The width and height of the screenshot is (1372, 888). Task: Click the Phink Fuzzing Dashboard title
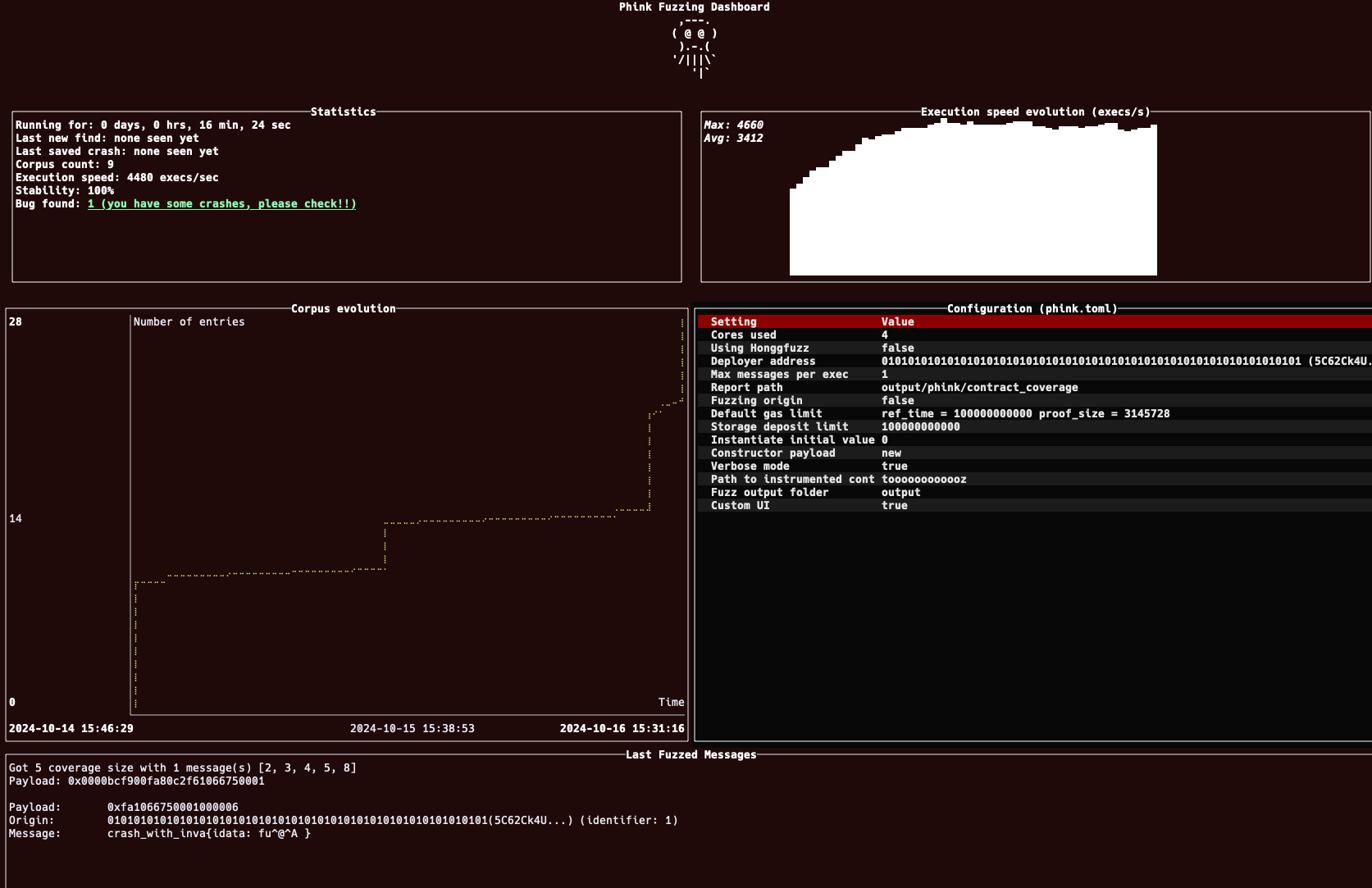tap(694, 7)
